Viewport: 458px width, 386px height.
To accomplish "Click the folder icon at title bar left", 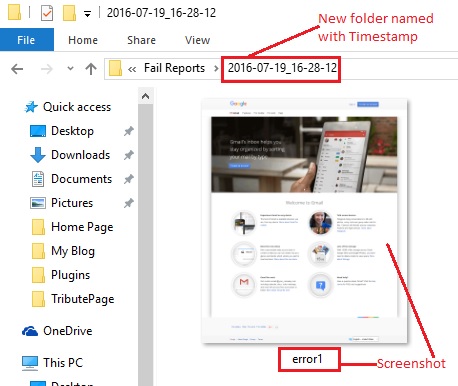I will pyautogui.click(x=14, y=13).
